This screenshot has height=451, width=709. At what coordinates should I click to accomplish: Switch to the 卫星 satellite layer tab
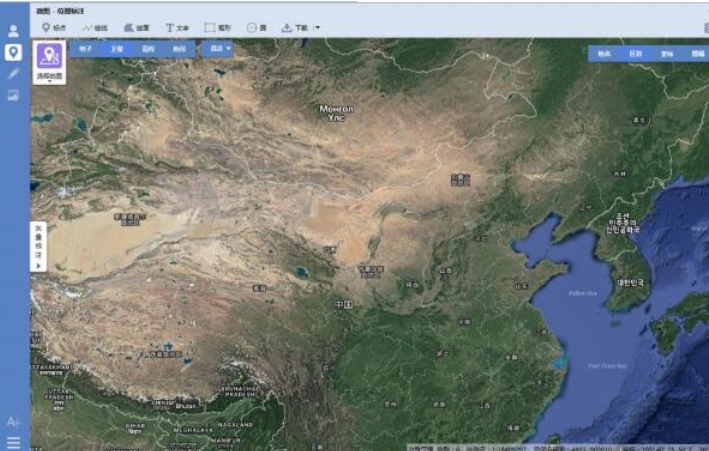(x=117, y=48)
